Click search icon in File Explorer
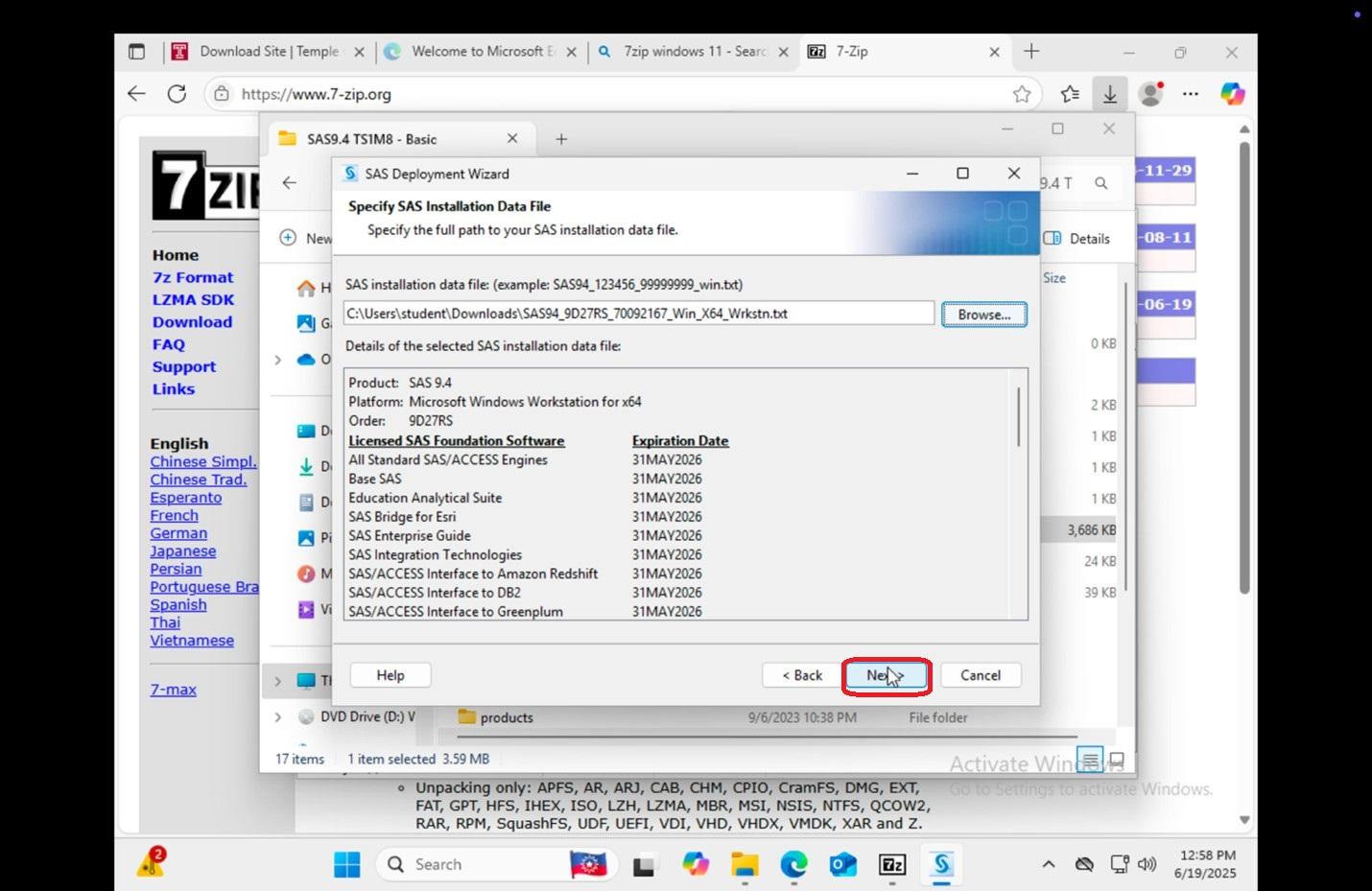This screenshot has height=891, width=1372. point(1101,182)
